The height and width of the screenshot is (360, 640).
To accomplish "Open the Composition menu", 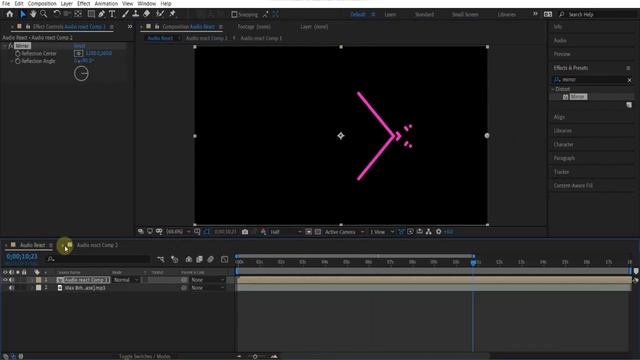I will pyautogui.click(x=42, y=3).
